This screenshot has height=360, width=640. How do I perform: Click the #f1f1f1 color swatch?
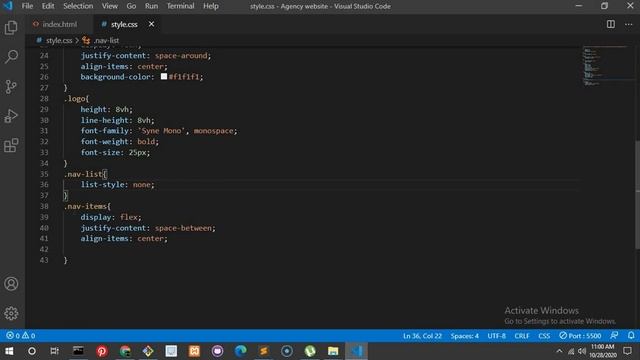pos(164,76)
